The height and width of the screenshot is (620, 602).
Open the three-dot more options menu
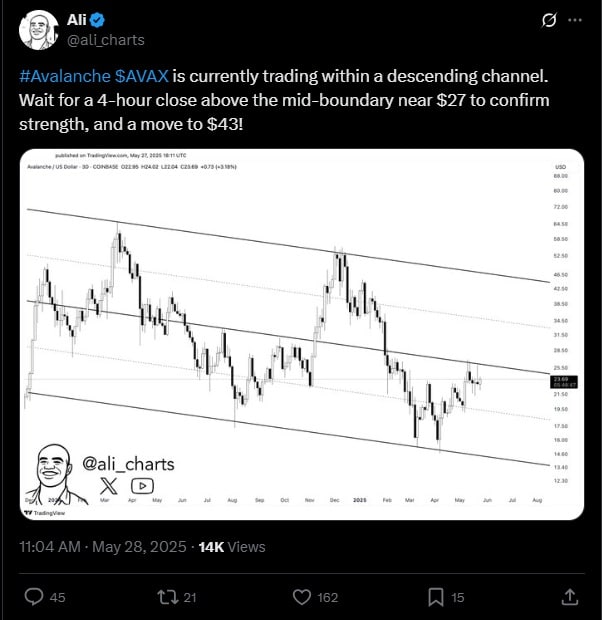click(x=574, y=20)
